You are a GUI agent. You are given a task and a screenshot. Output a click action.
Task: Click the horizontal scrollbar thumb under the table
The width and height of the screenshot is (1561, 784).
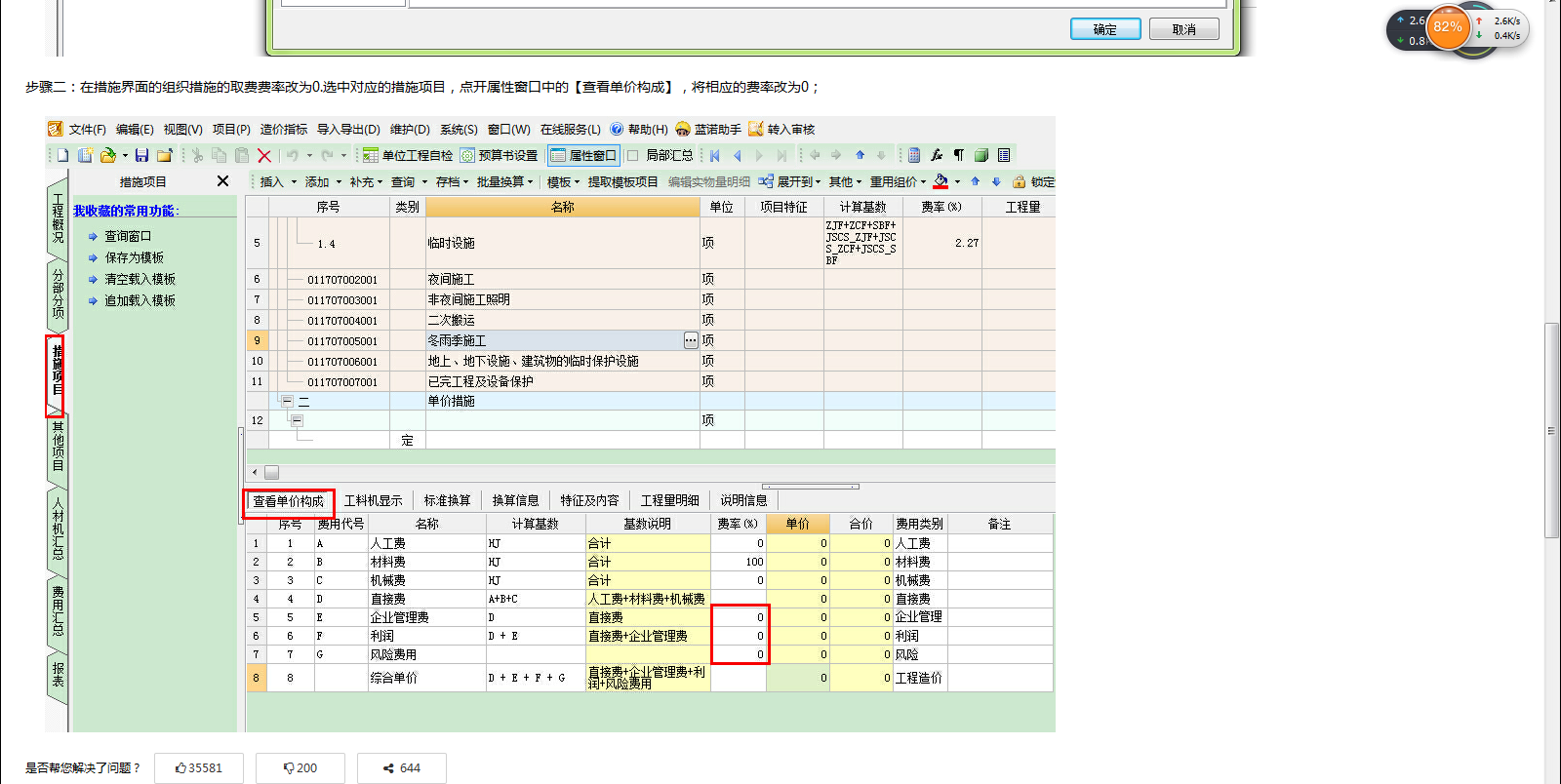pyautogui.click(x=272, y=472)
